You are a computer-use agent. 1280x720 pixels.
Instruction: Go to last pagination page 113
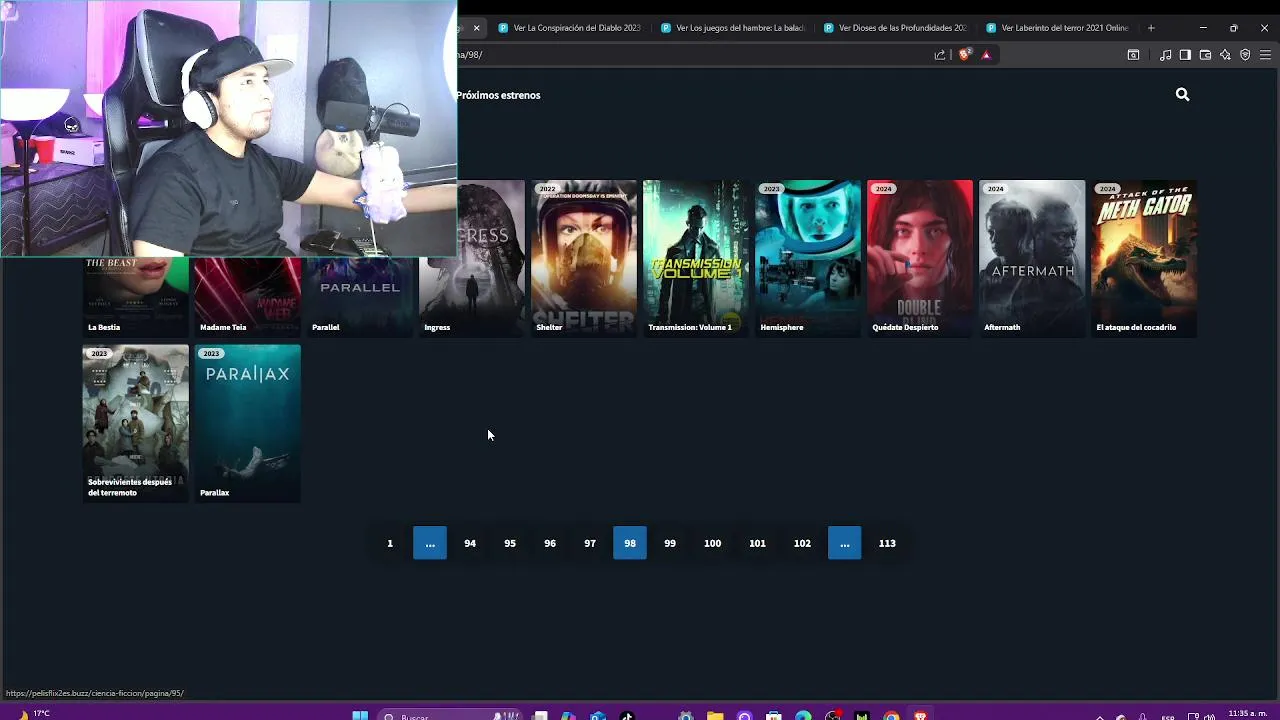pos(887,543)
